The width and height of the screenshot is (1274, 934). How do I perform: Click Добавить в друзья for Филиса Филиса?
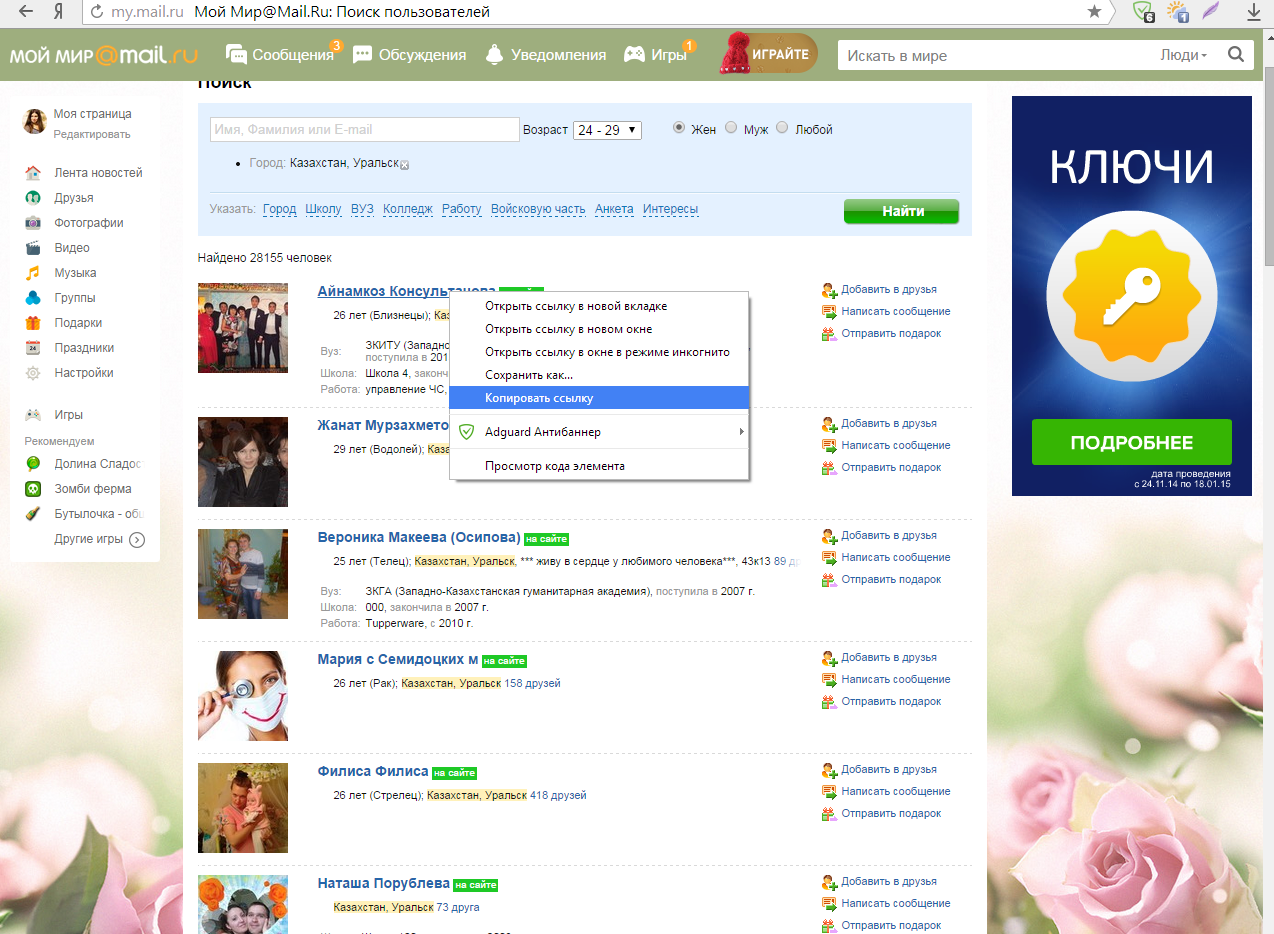point(888,770)
